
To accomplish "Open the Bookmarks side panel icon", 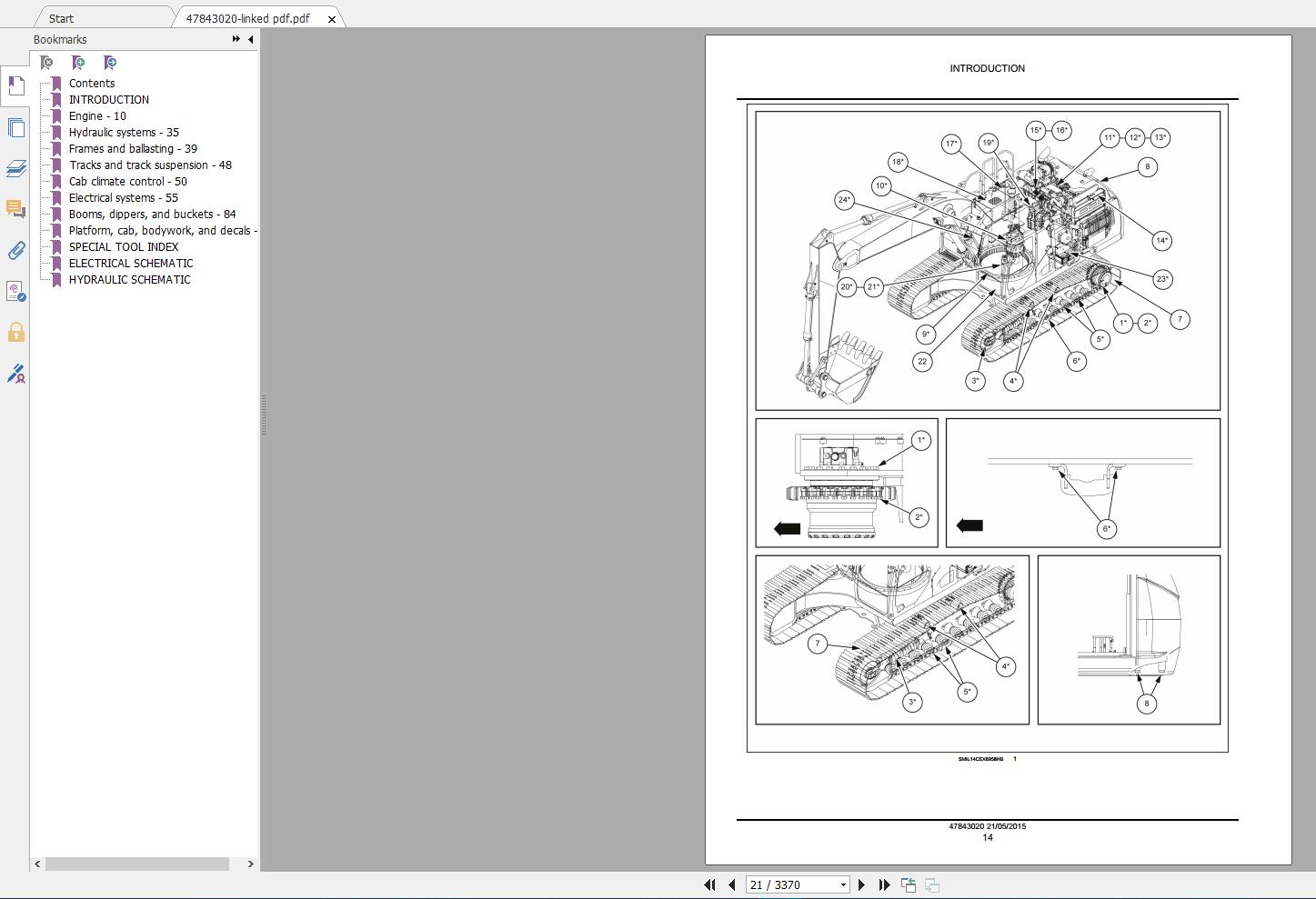I will point(15,86).
